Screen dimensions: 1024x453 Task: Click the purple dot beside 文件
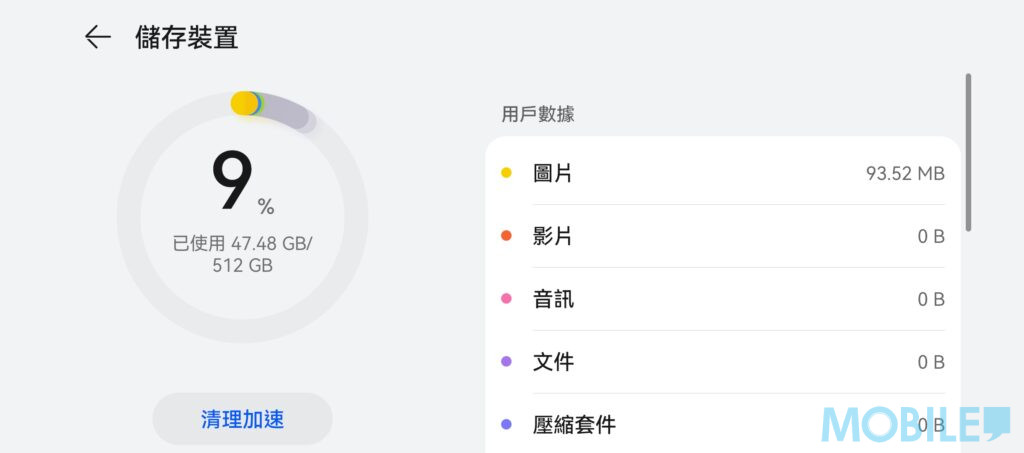[506, 362]
